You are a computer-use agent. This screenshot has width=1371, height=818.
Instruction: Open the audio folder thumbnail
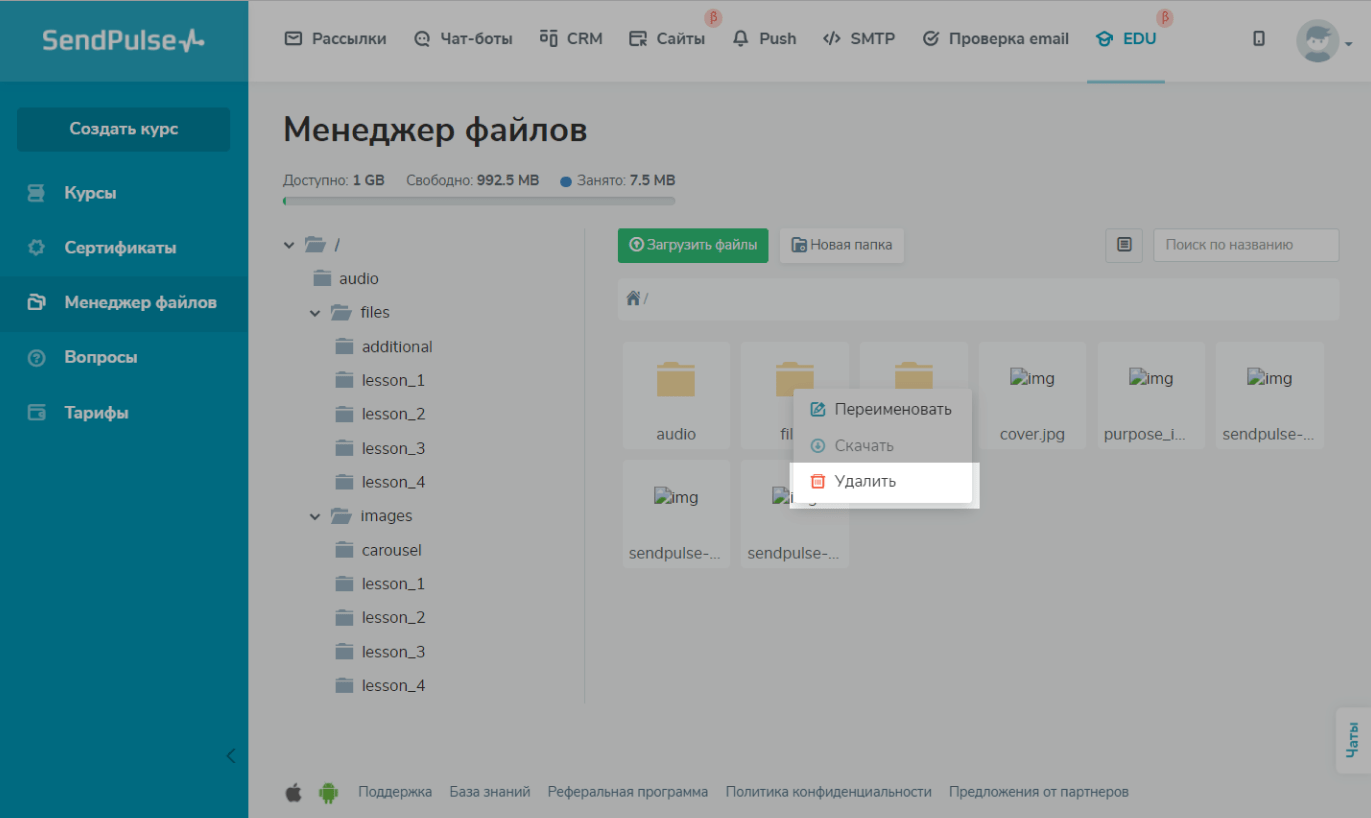coord(676,395)
